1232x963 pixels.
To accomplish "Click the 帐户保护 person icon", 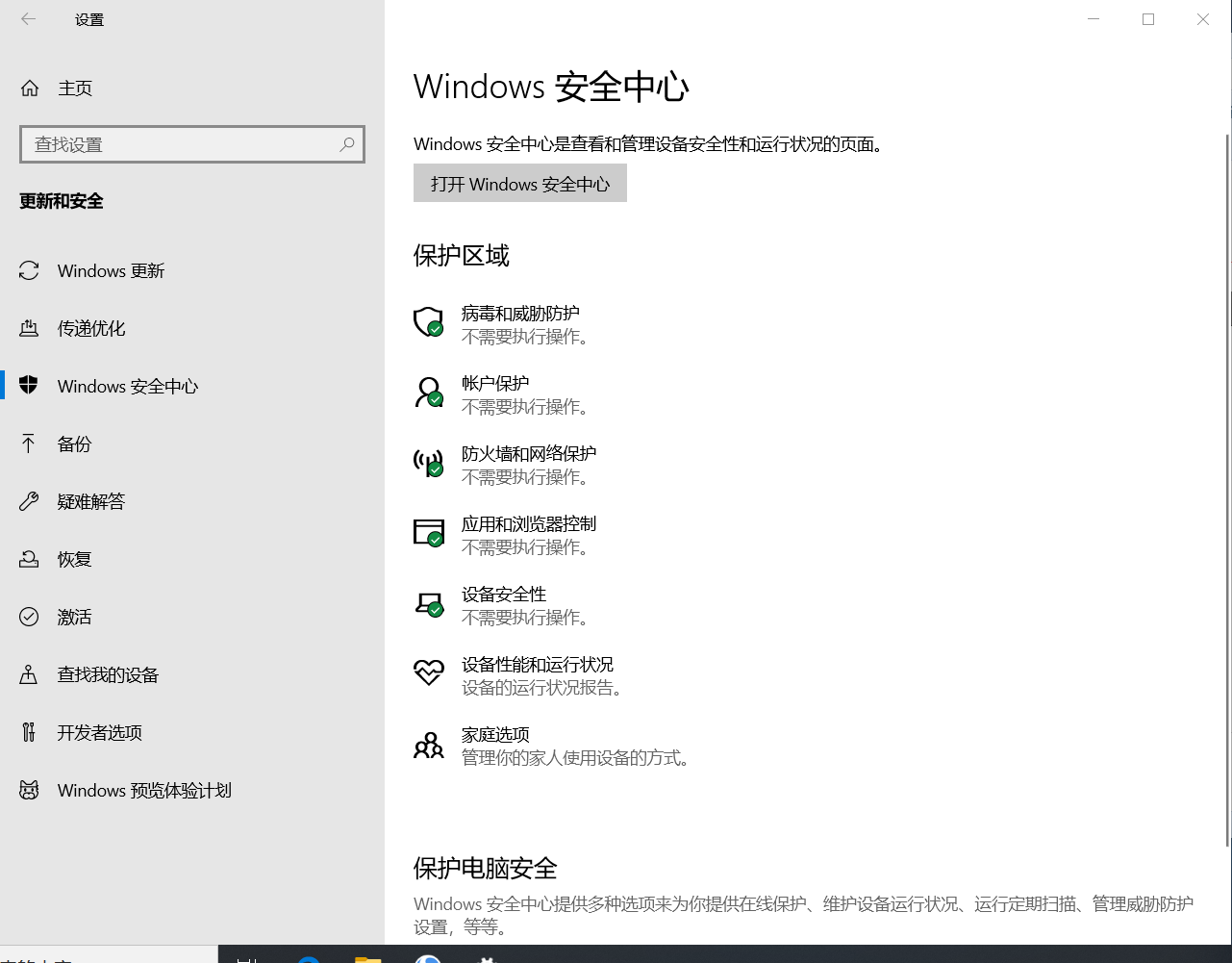I will click(x=428, y=393).
